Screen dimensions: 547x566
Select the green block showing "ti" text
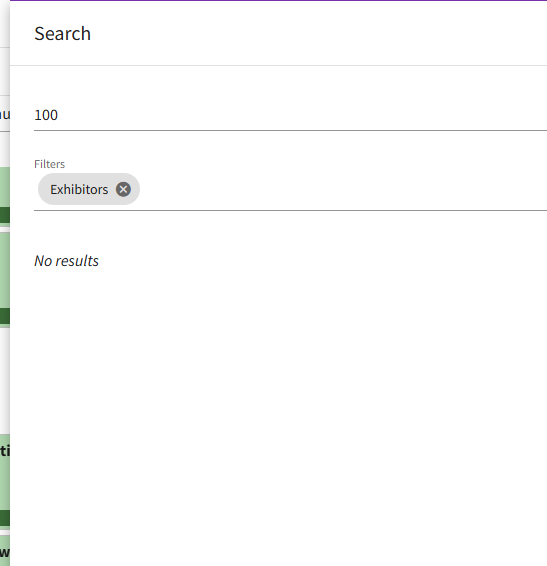(5, 472)
